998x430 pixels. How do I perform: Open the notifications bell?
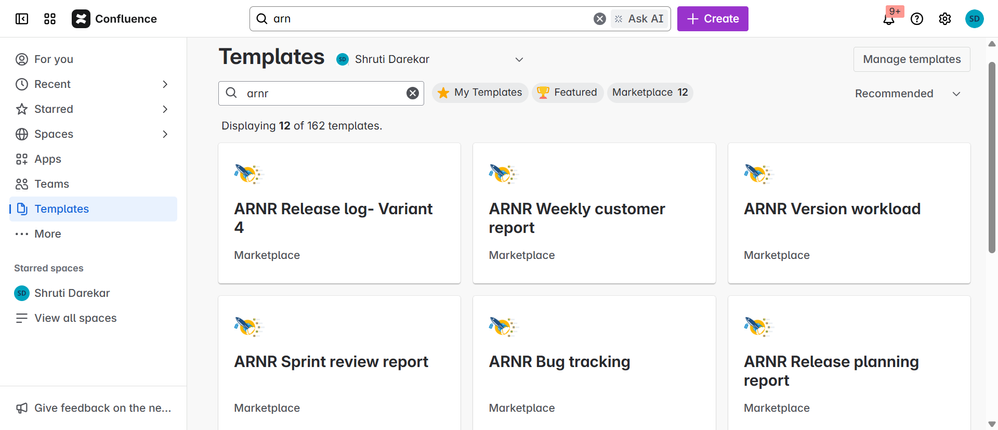tap(888, 19)
